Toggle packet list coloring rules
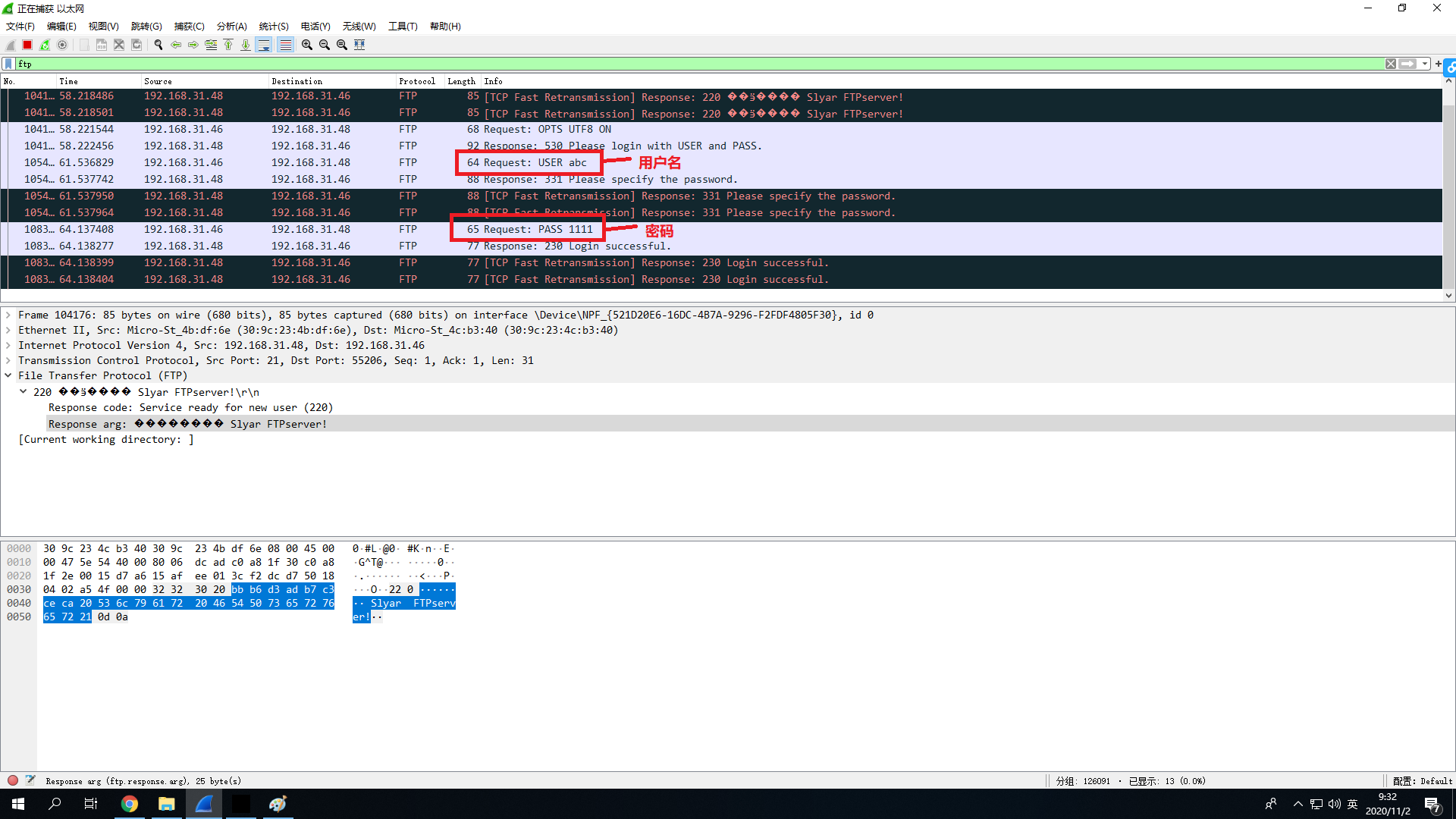 tap(285, 45)
